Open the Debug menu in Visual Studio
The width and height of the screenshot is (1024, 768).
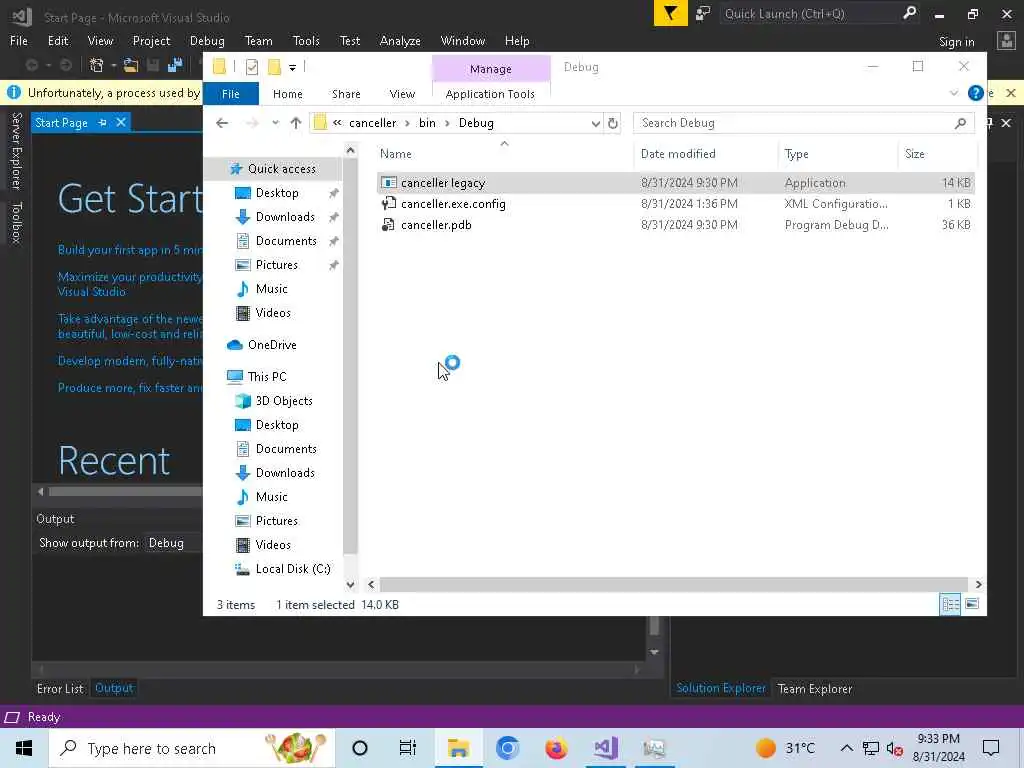[207, 40]
